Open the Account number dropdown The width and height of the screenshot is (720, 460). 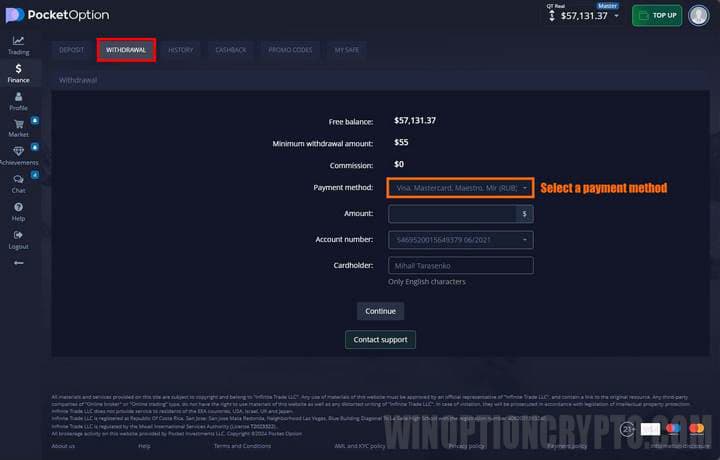460,239
